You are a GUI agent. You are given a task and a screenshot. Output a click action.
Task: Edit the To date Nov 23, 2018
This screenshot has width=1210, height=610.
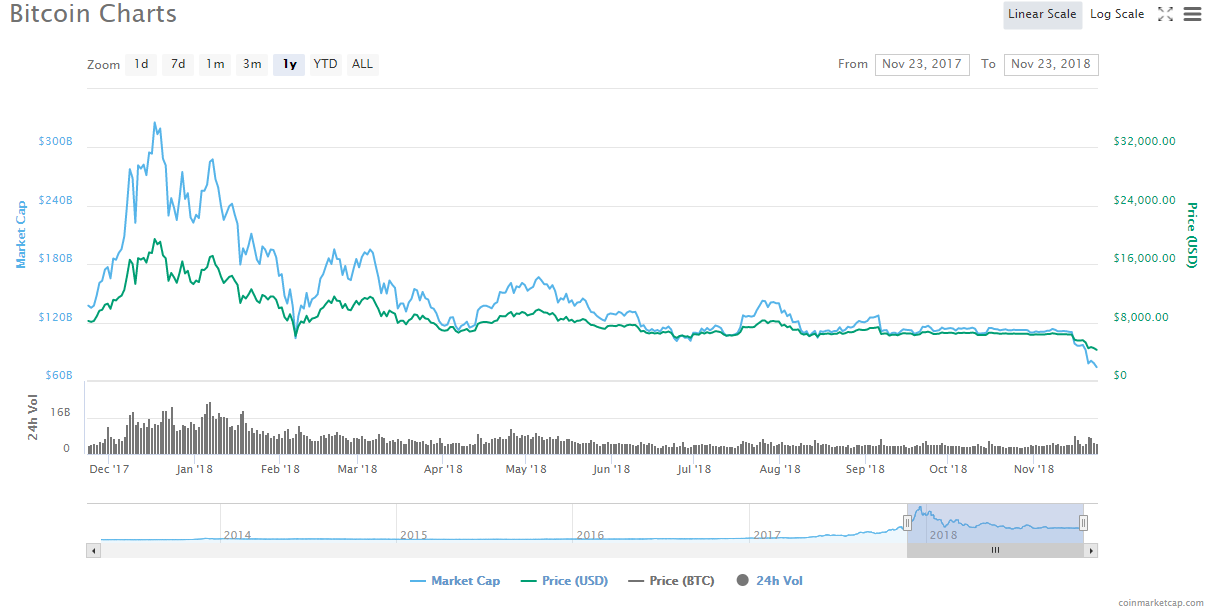coord(1051,64)
